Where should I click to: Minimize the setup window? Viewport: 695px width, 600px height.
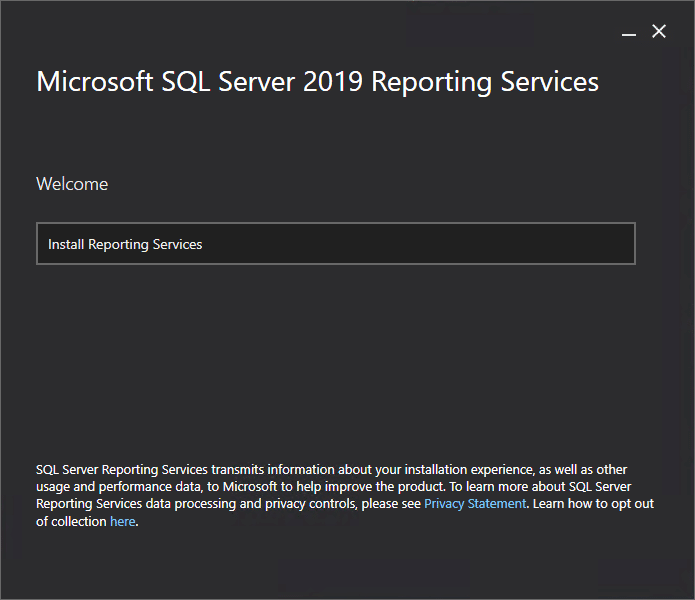[x=629, y=33]
